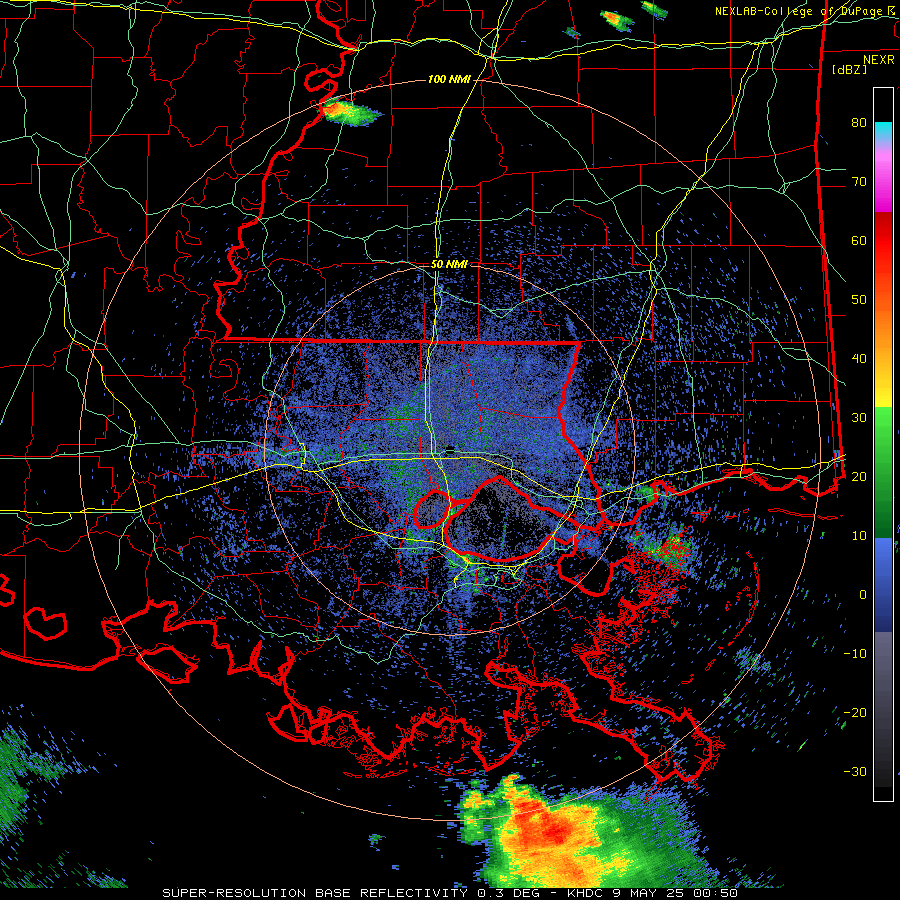Click the "100 NMI" range ring label
This screenshot has width=900, height=900.
coord(449,79)
